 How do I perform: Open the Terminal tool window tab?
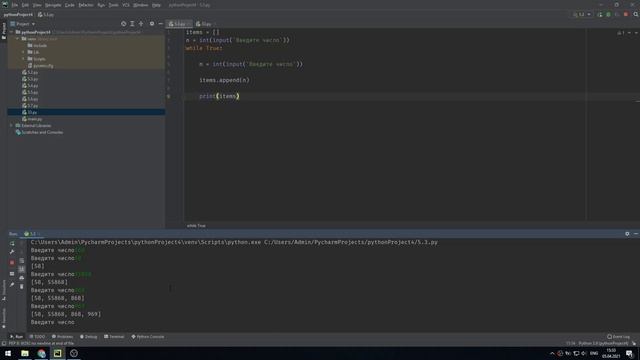pyautogui.click(x=114, y=337)
